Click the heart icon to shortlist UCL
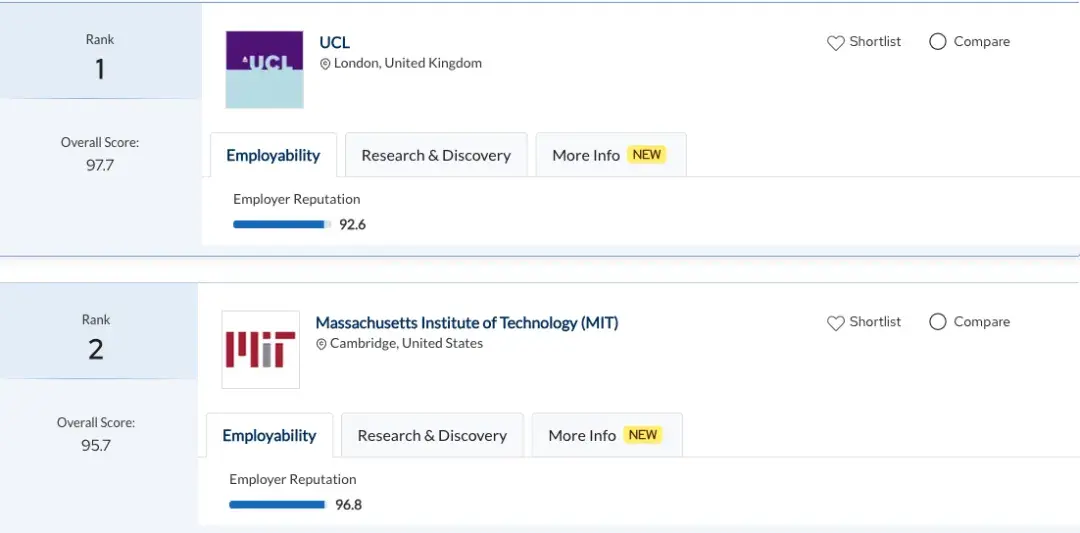 836,43
